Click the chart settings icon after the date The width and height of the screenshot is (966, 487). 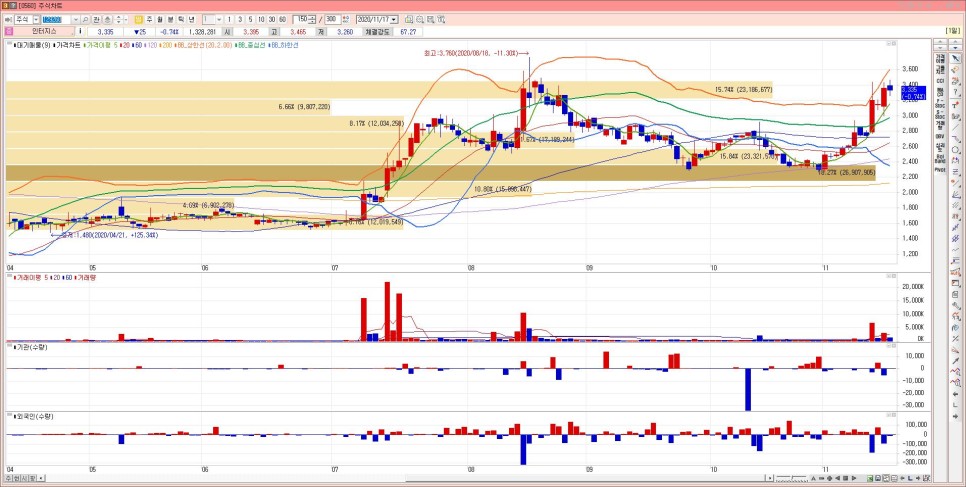click(x=441, y=19)
